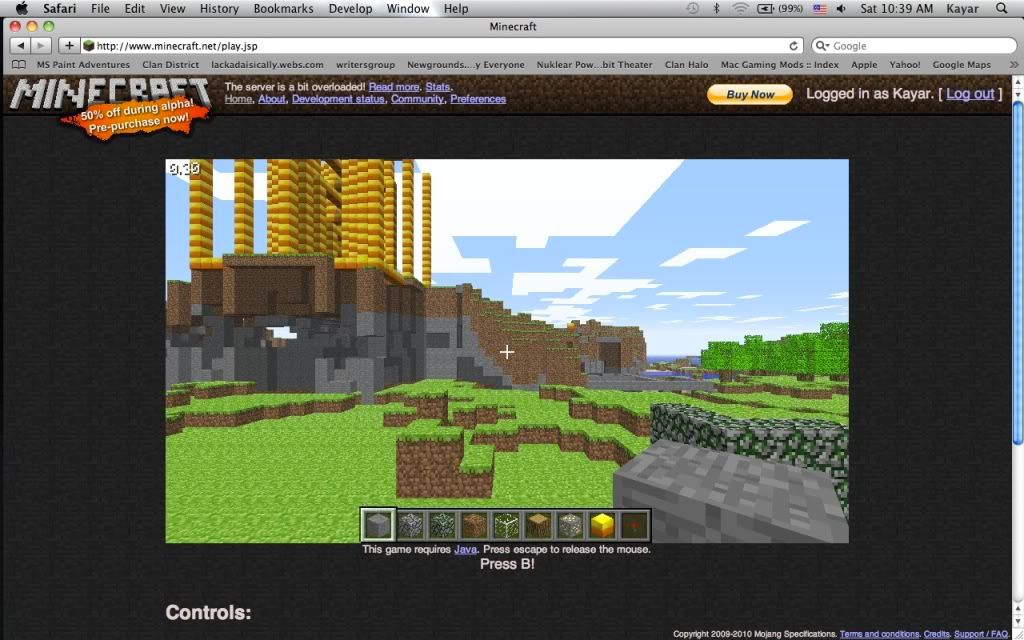Open the Development status link

[x=338, y=99]
